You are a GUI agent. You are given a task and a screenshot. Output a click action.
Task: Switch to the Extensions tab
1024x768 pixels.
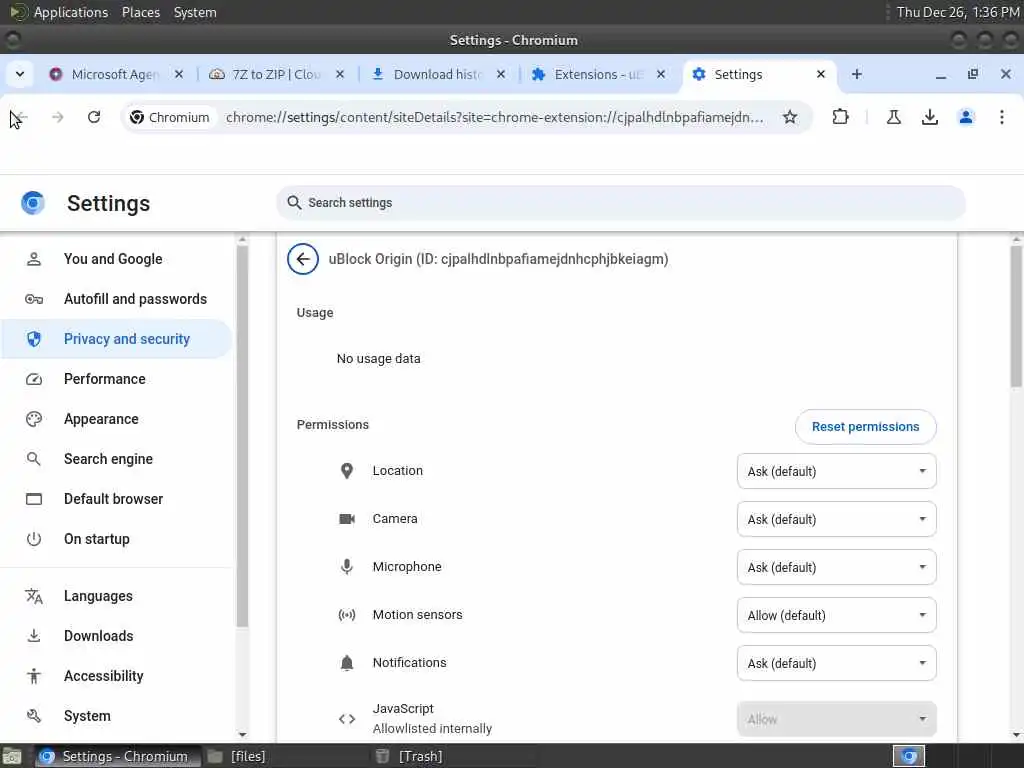598,74
